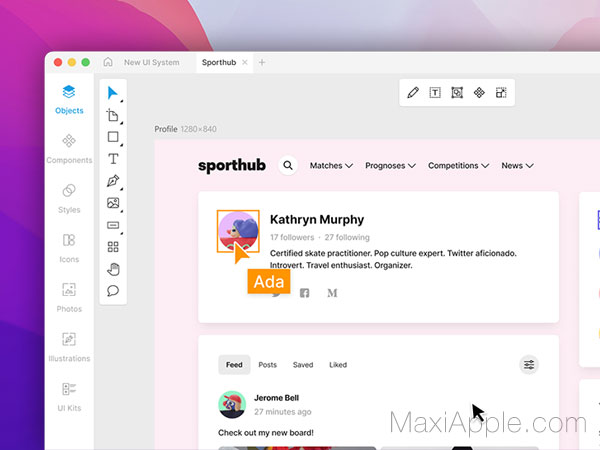Screen dimensions: 600x450
Task: Pick the Pen drawing tool
Action: tap(113, 181)
